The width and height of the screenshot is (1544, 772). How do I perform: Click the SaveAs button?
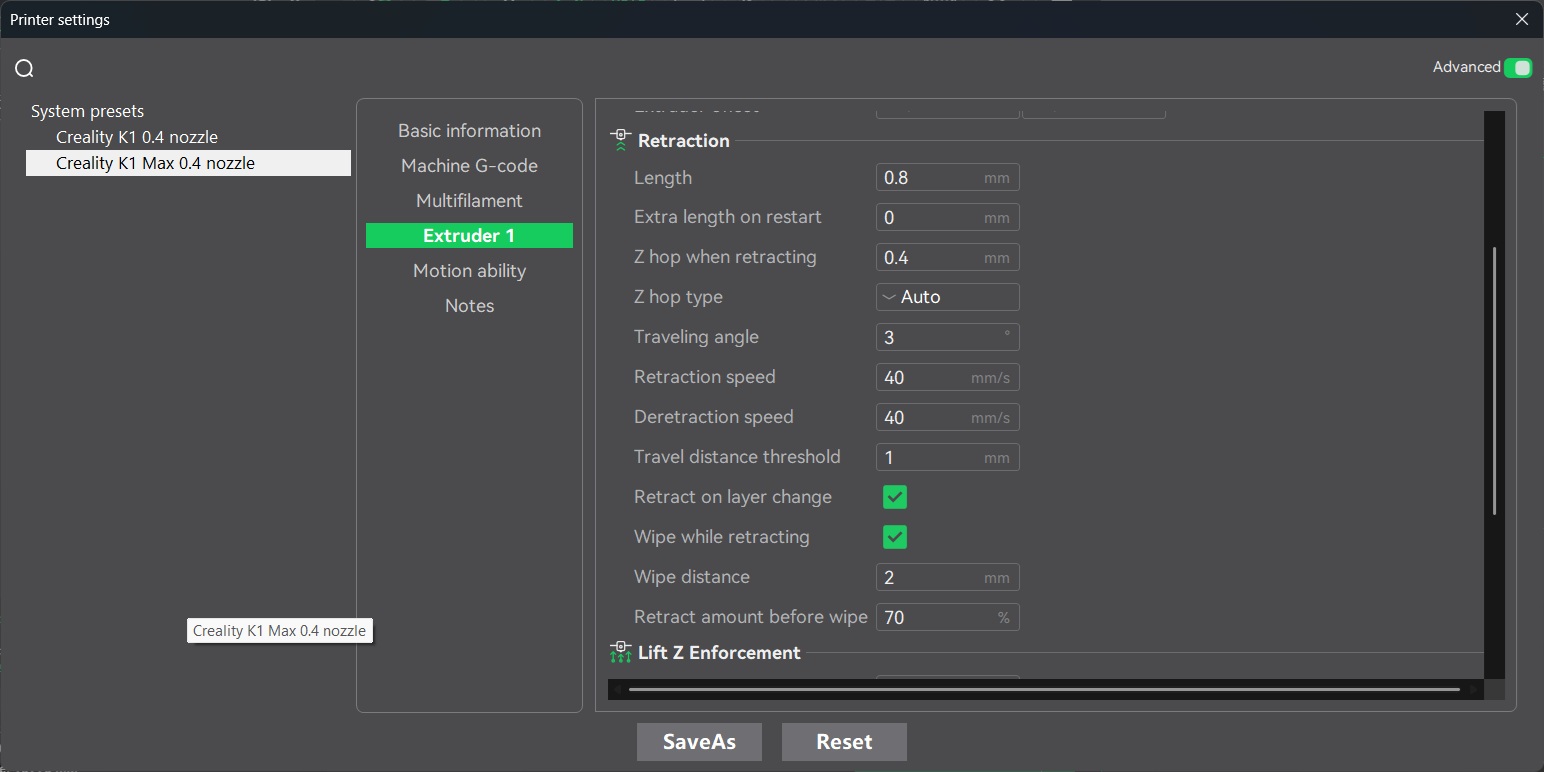(699, 742)
